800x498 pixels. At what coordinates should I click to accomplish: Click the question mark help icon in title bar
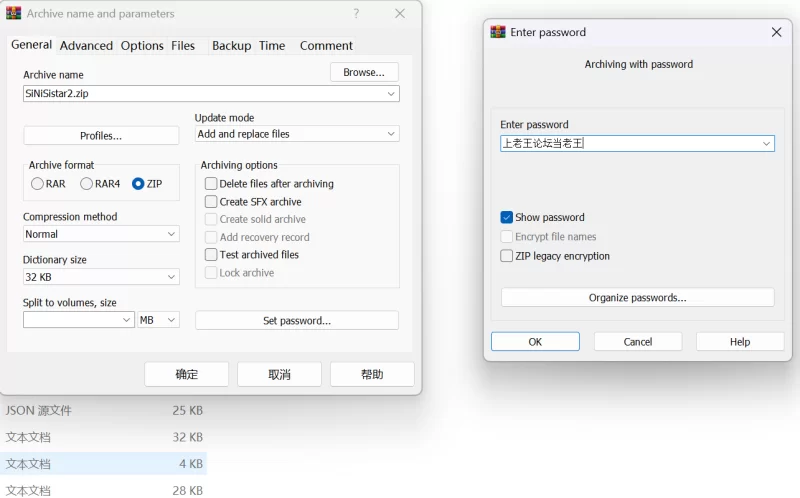[356, 13]
